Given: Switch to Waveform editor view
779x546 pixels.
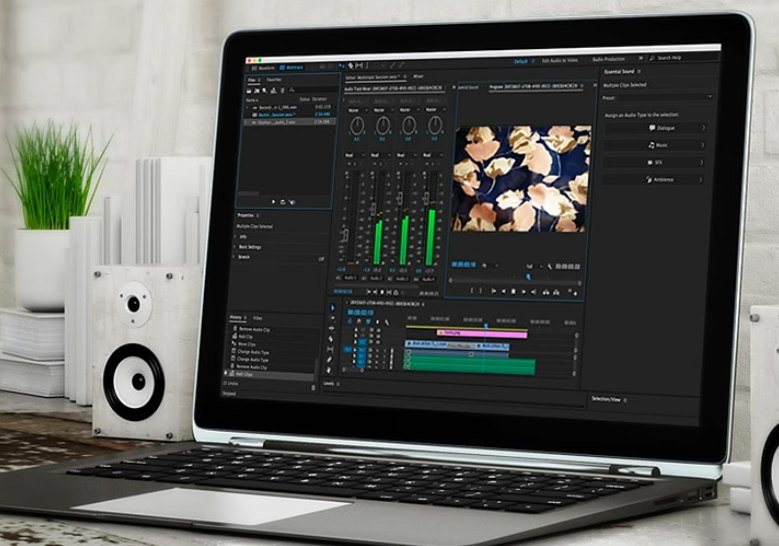Looking at the screenshot, I should [x=263, y=68].
